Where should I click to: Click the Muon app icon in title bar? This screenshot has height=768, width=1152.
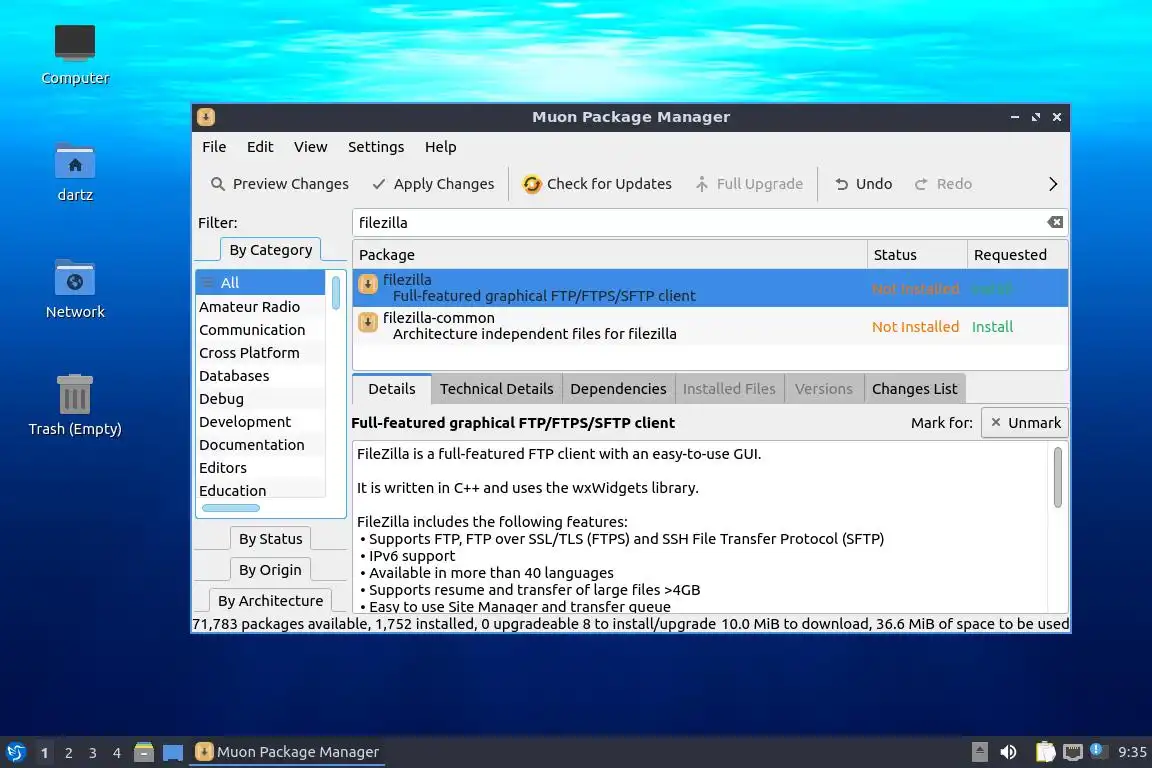(x=206, y=117)
